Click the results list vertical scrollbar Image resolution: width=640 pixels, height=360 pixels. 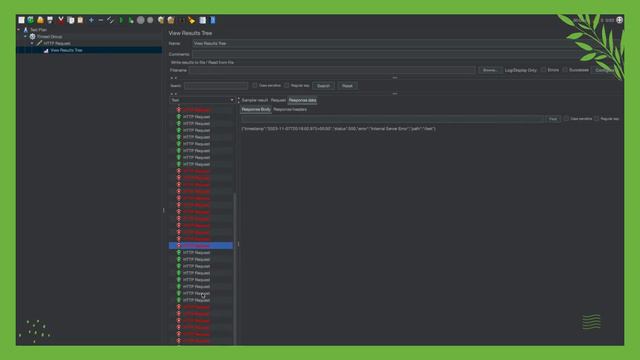(x=235, y=269)
